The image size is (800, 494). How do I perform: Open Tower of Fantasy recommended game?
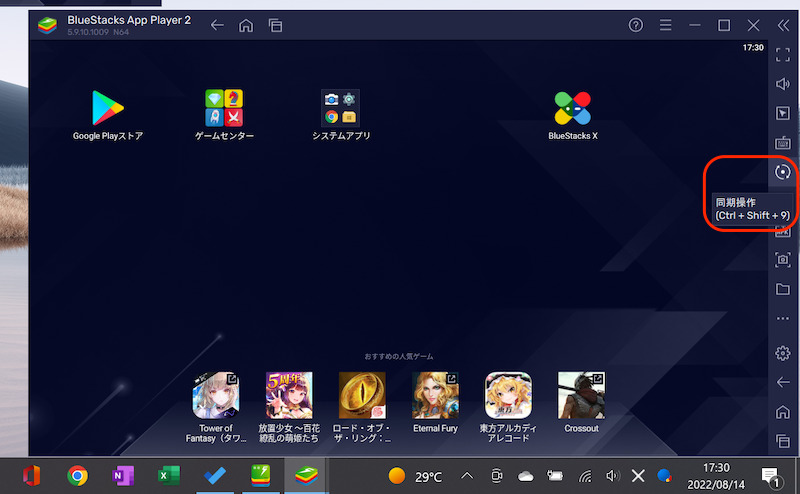pyautogui.click(x=215, y=396)
